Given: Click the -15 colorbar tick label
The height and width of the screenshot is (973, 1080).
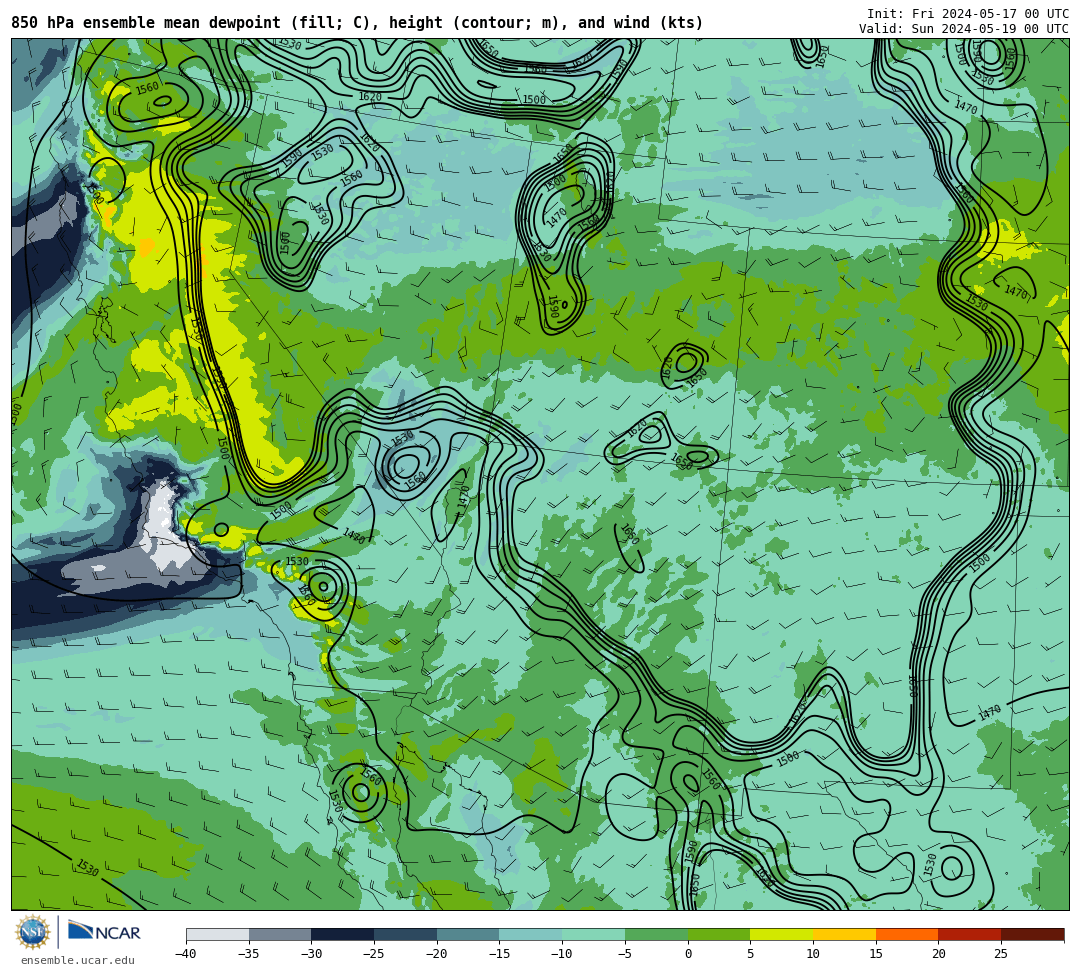Looking at the screenshot, I should (x=499, y=954).
